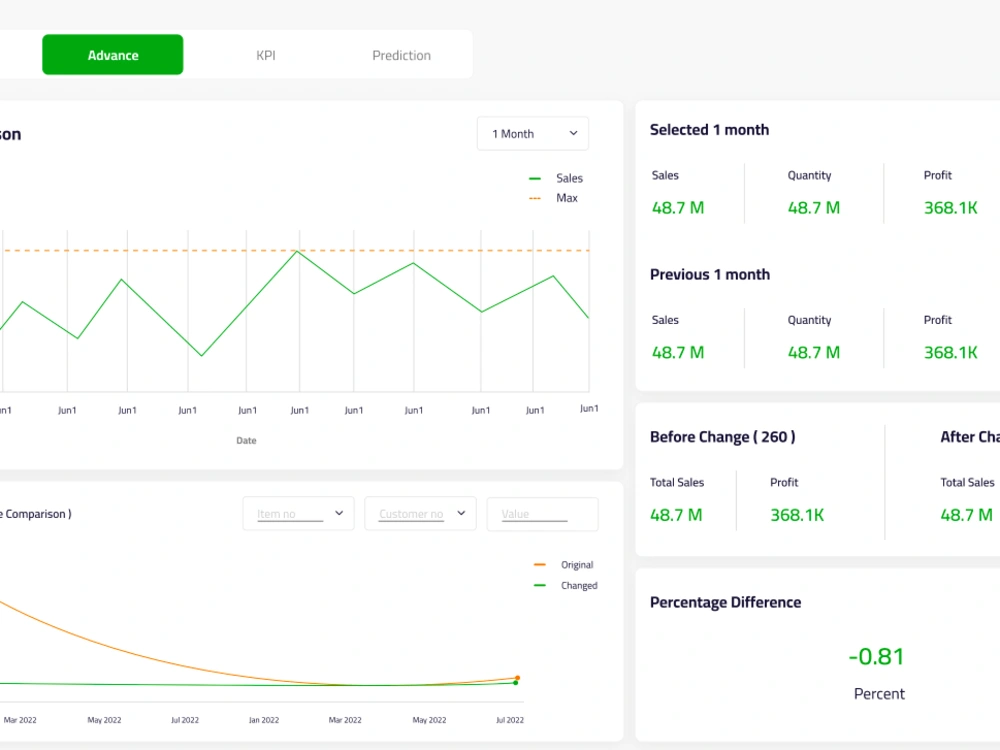Click the green Sales legend line icon
The height and width of the screenshot is (750, 1000).
(x=537, y=176)
